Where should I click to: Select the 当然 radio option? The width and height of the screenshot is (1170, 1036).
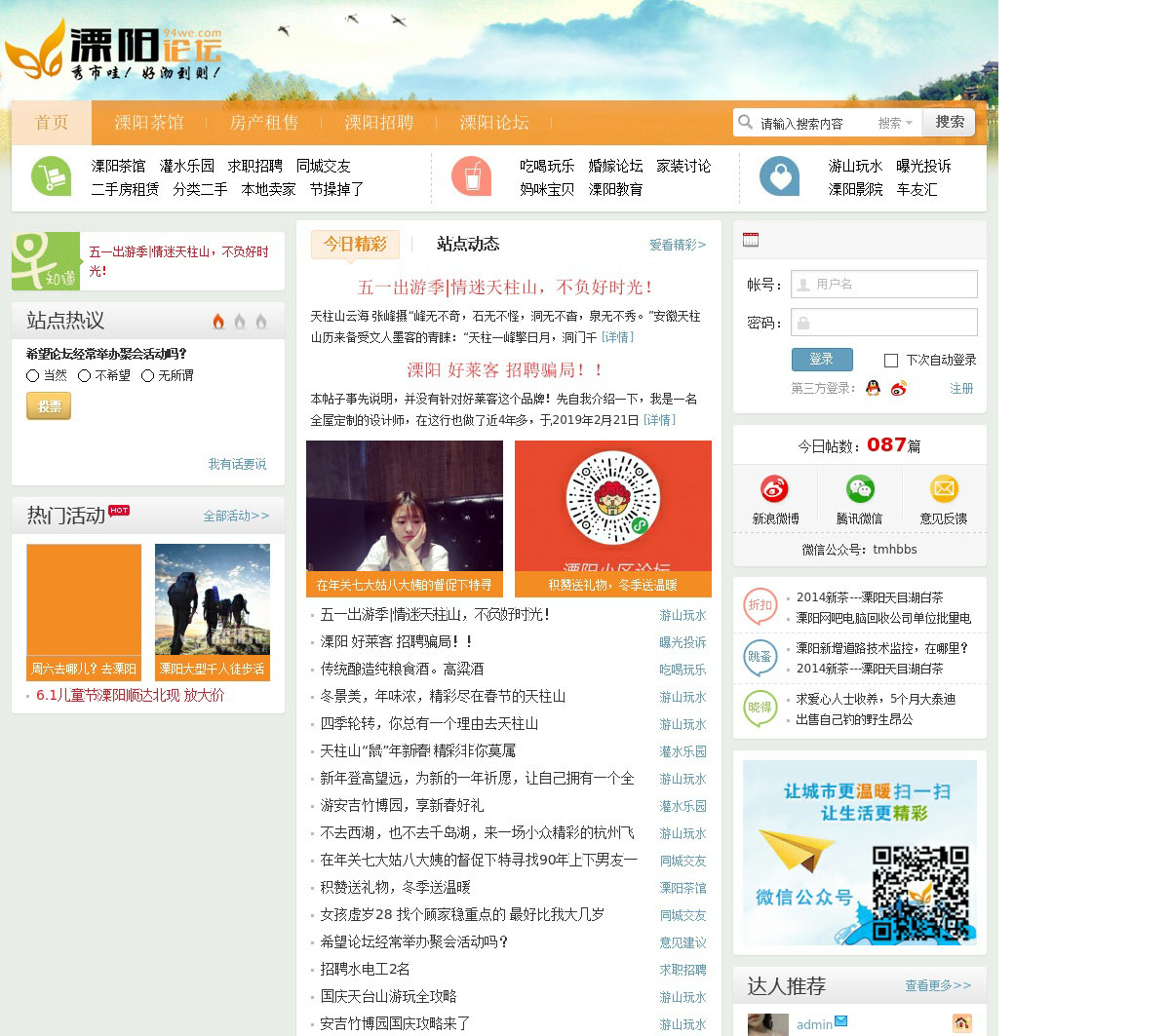[x=32, y=375]
